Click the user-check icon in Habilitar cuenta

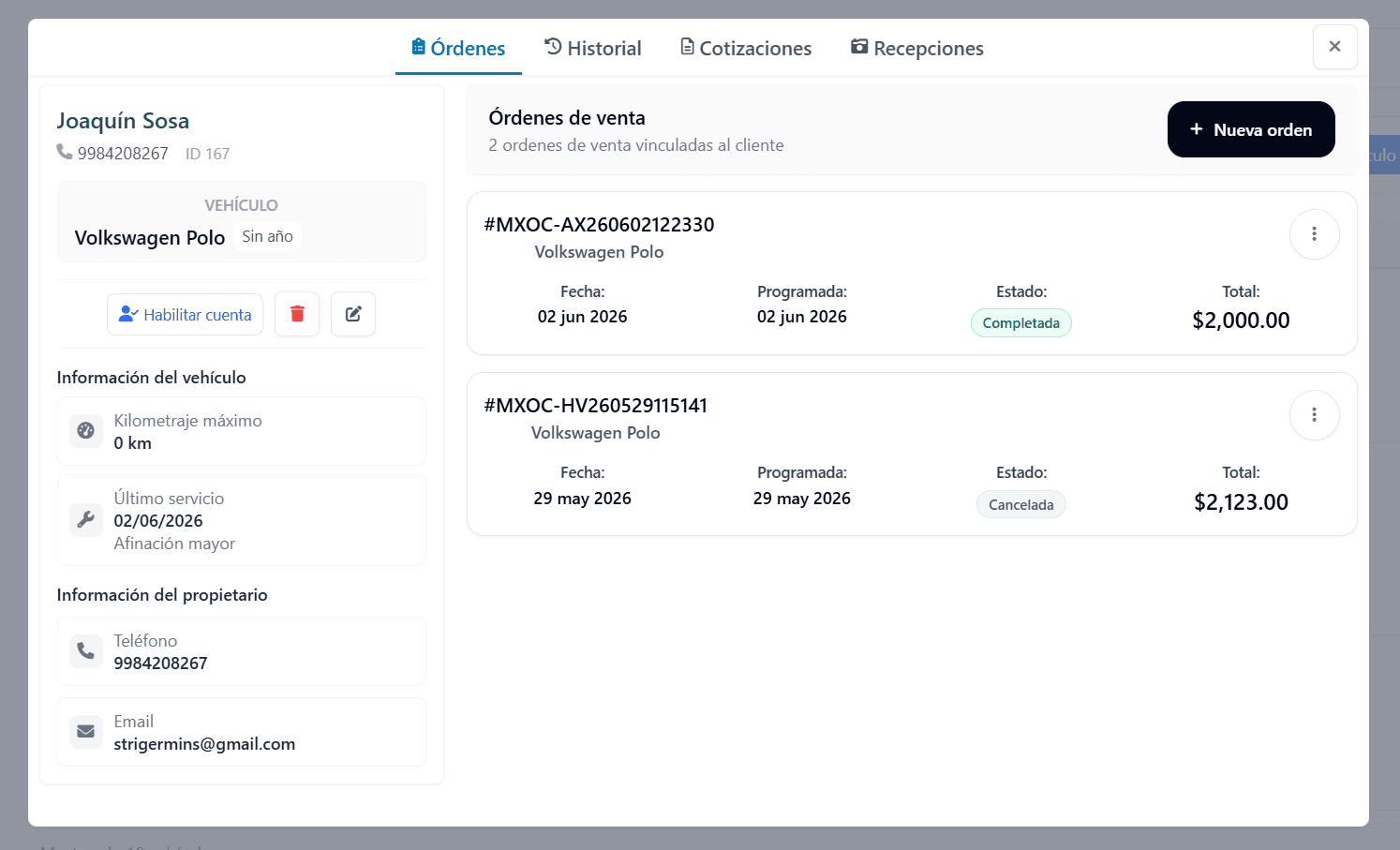click(128, 314)
